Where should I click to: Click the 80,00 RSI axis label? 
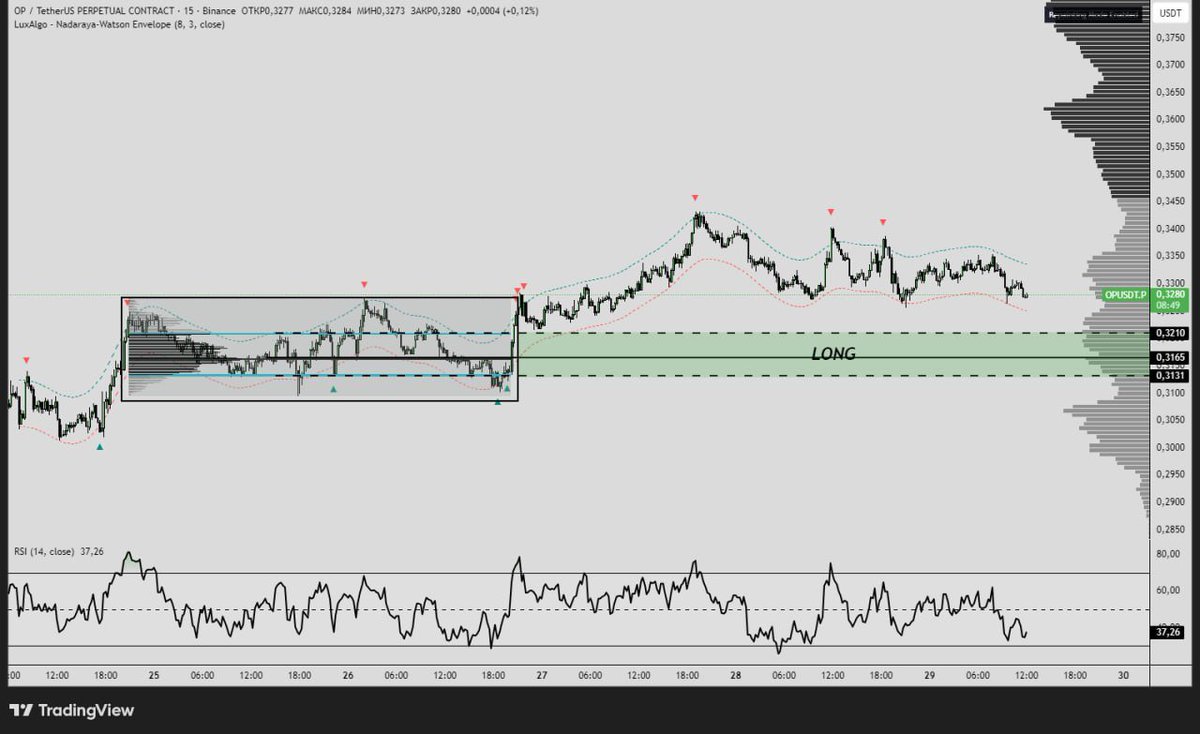1166,553
